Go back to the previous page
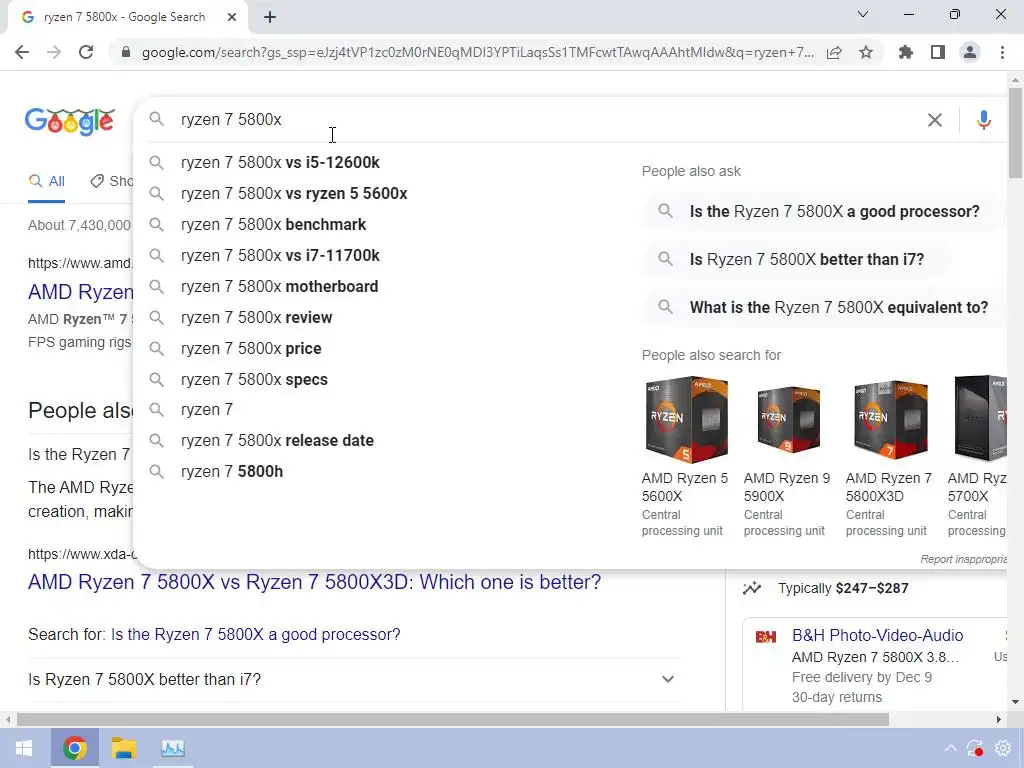 coord(22,52)
